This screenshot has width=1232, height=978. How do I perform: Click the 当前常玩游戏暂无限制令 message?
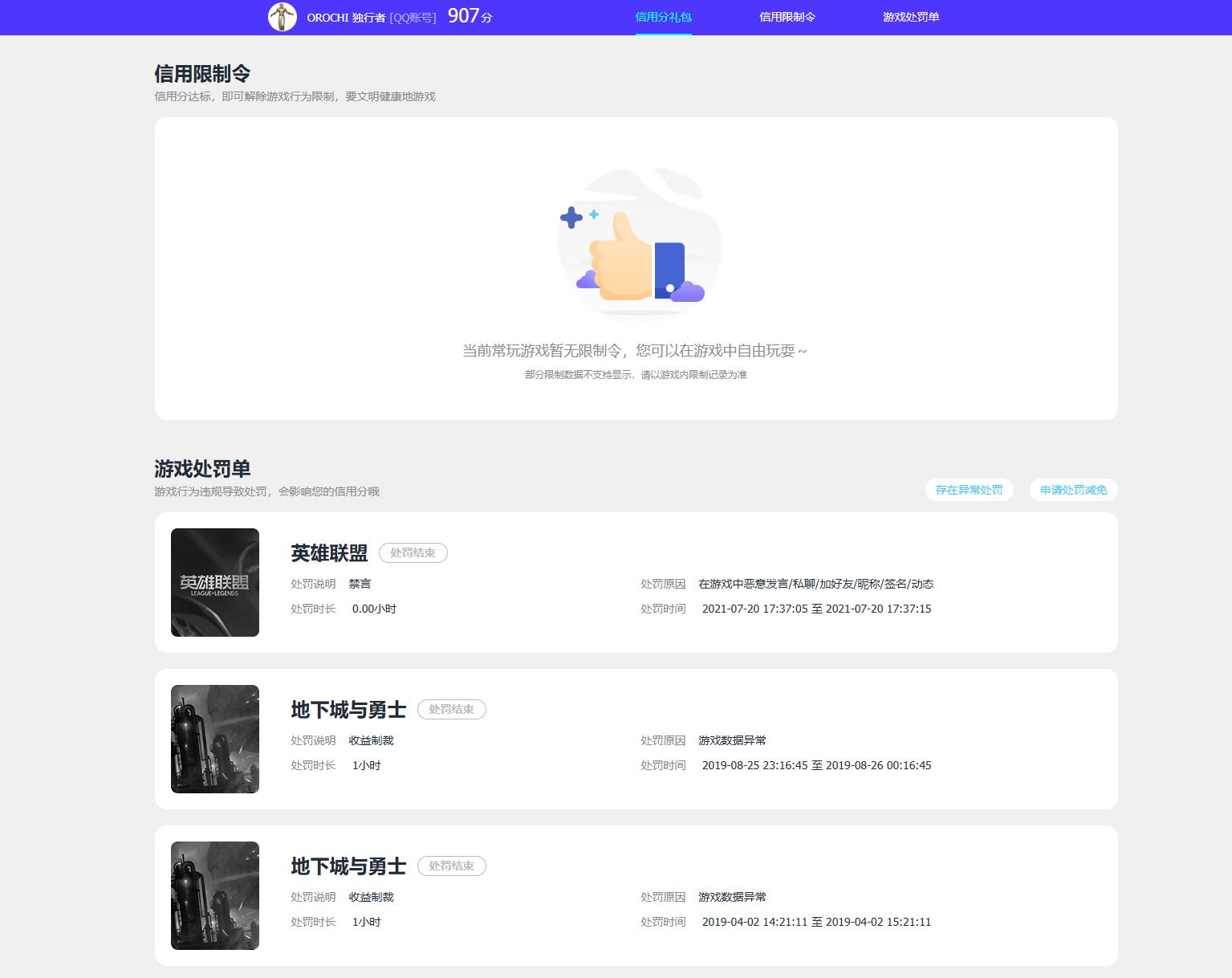[x=634, y=351]
